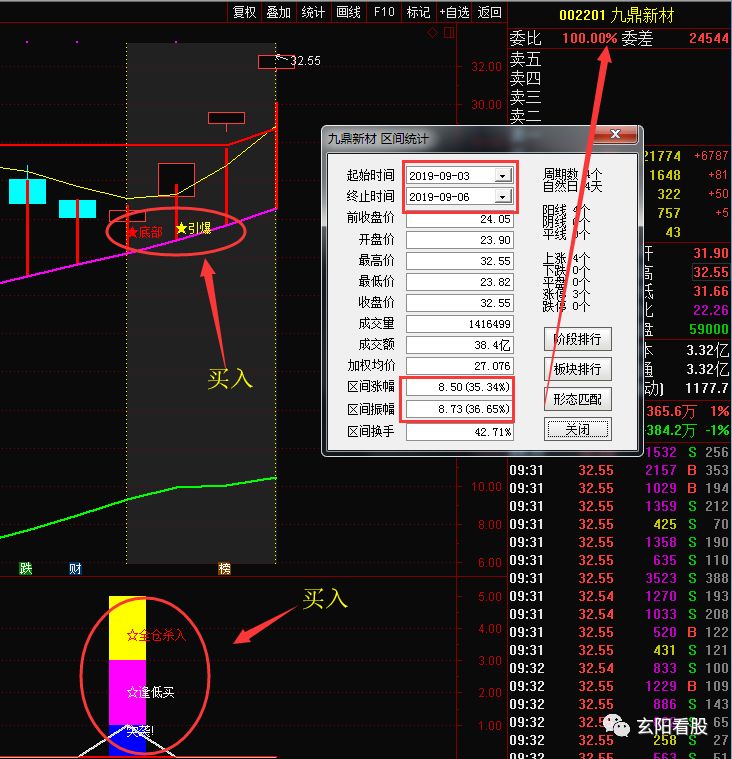The width and height of the screenshot is (732, 759).
Task: Click the 返回 toolbar button
Action: (x=489, y=12)
